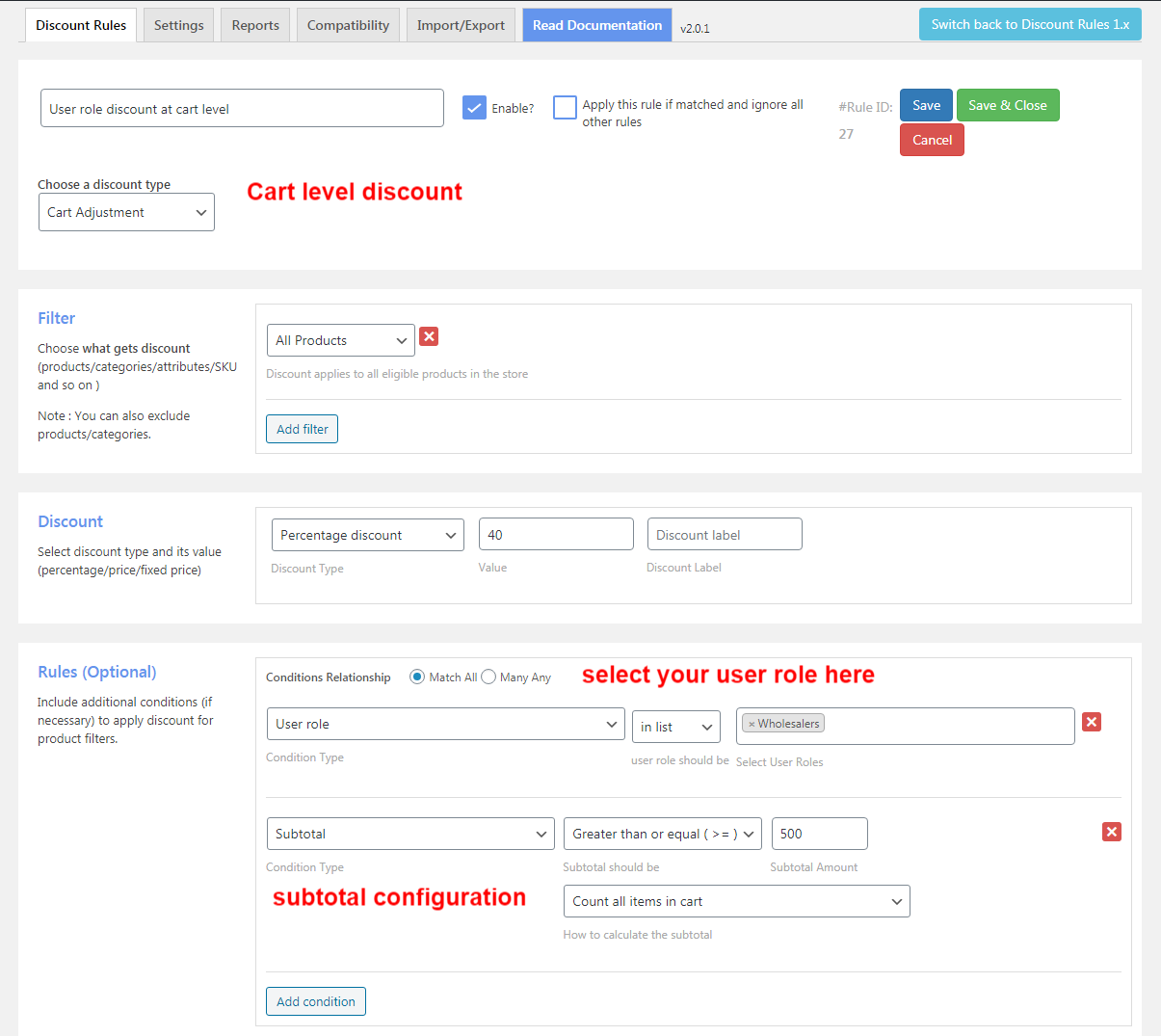The width and height of the screenshot is (1161, 1036).
Task: Open the Percentage discount type dropdown
Action: pos(367,535)
